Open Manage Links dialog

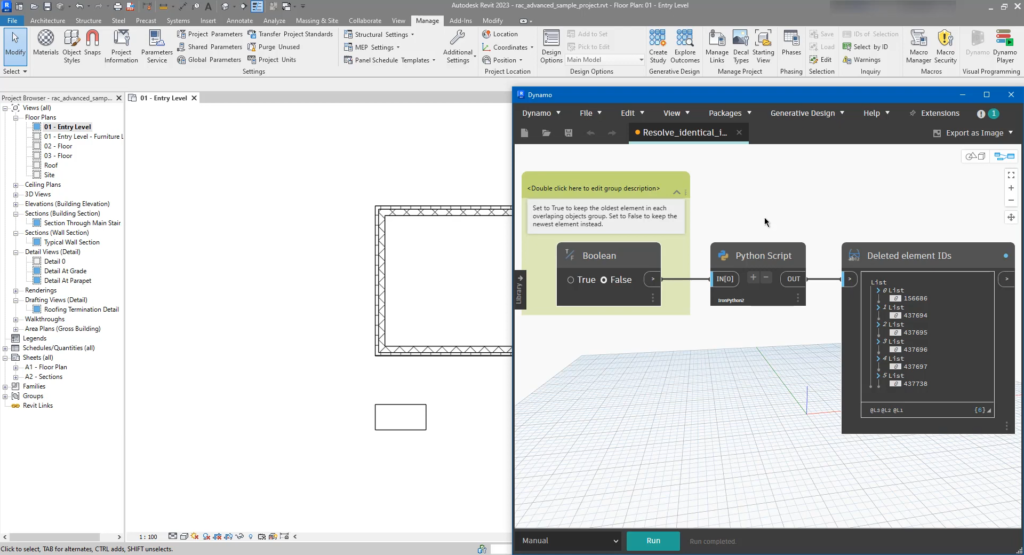(x=716, y=46)
